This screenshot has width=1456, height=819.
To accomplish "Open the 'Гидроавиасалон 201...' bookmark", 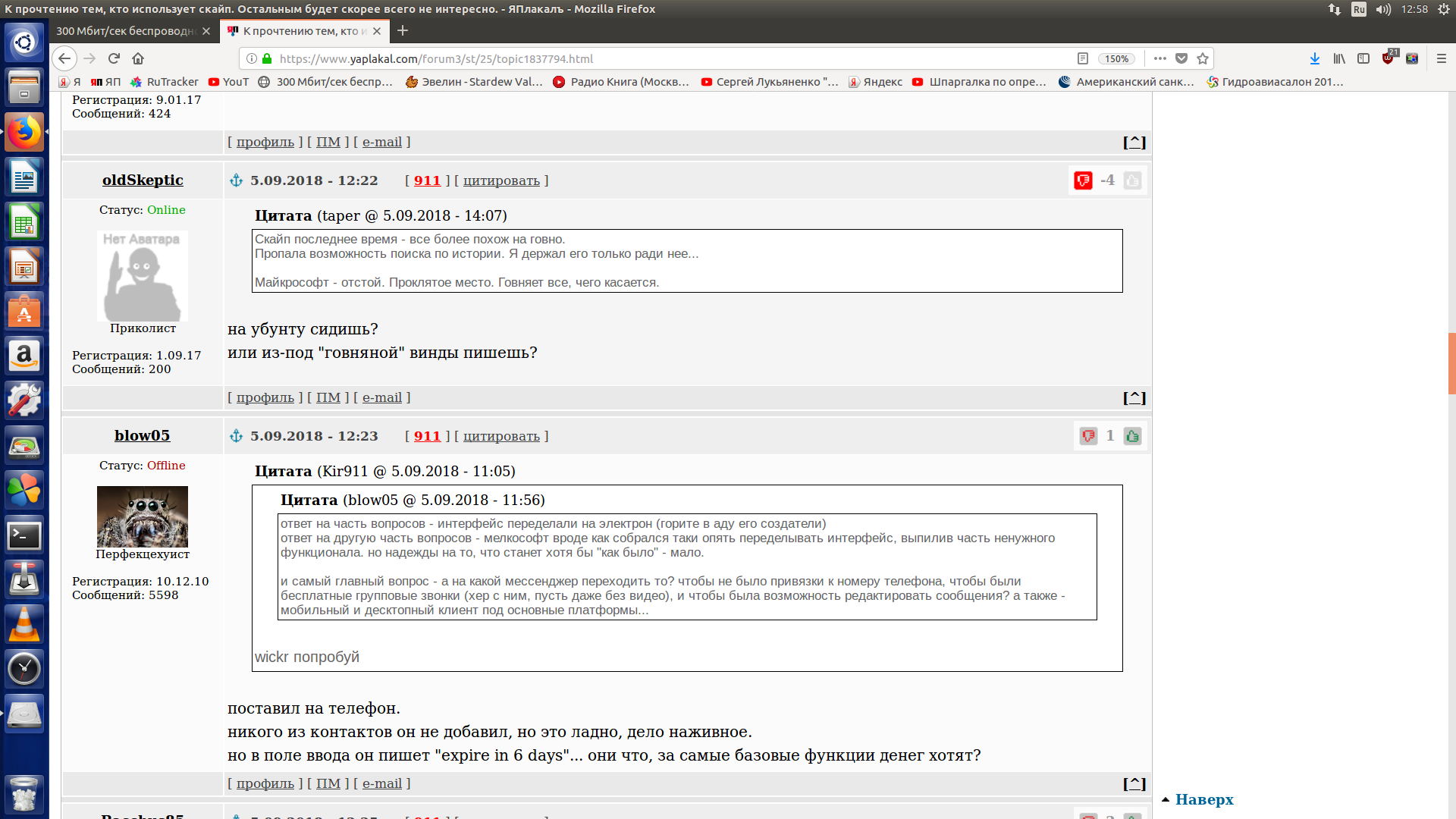I will (x=1275, y=82).
